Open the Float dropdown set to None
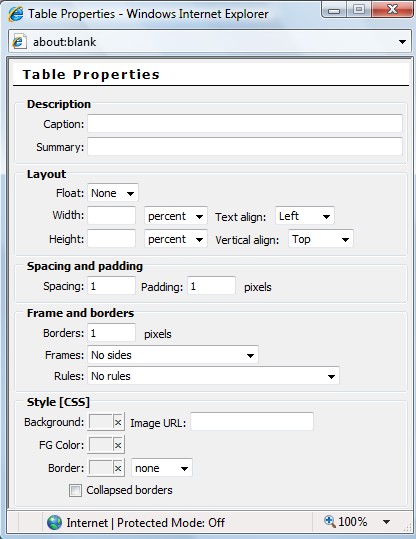 113,193
